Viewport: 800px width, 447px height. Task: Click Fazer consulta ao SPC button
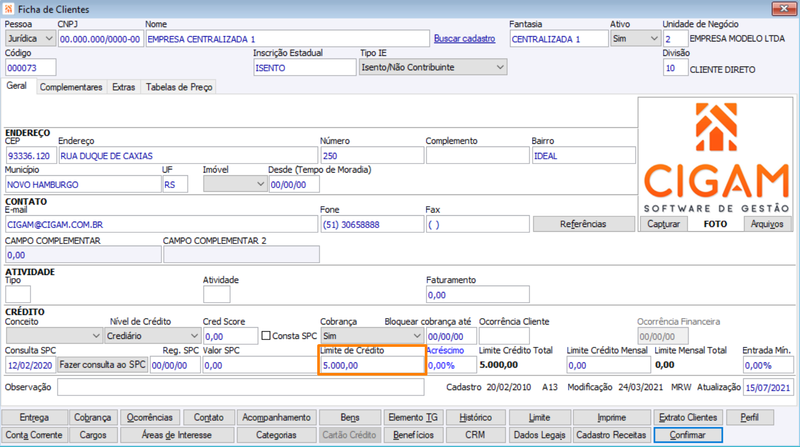[x=103, y=365]
